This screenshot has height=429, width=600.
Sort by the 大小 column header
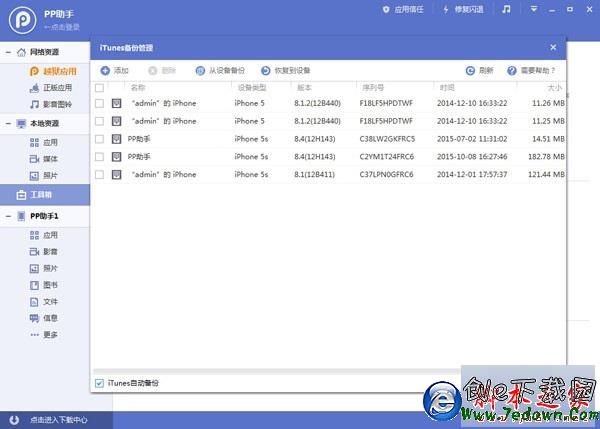click(x=554, y=88)
